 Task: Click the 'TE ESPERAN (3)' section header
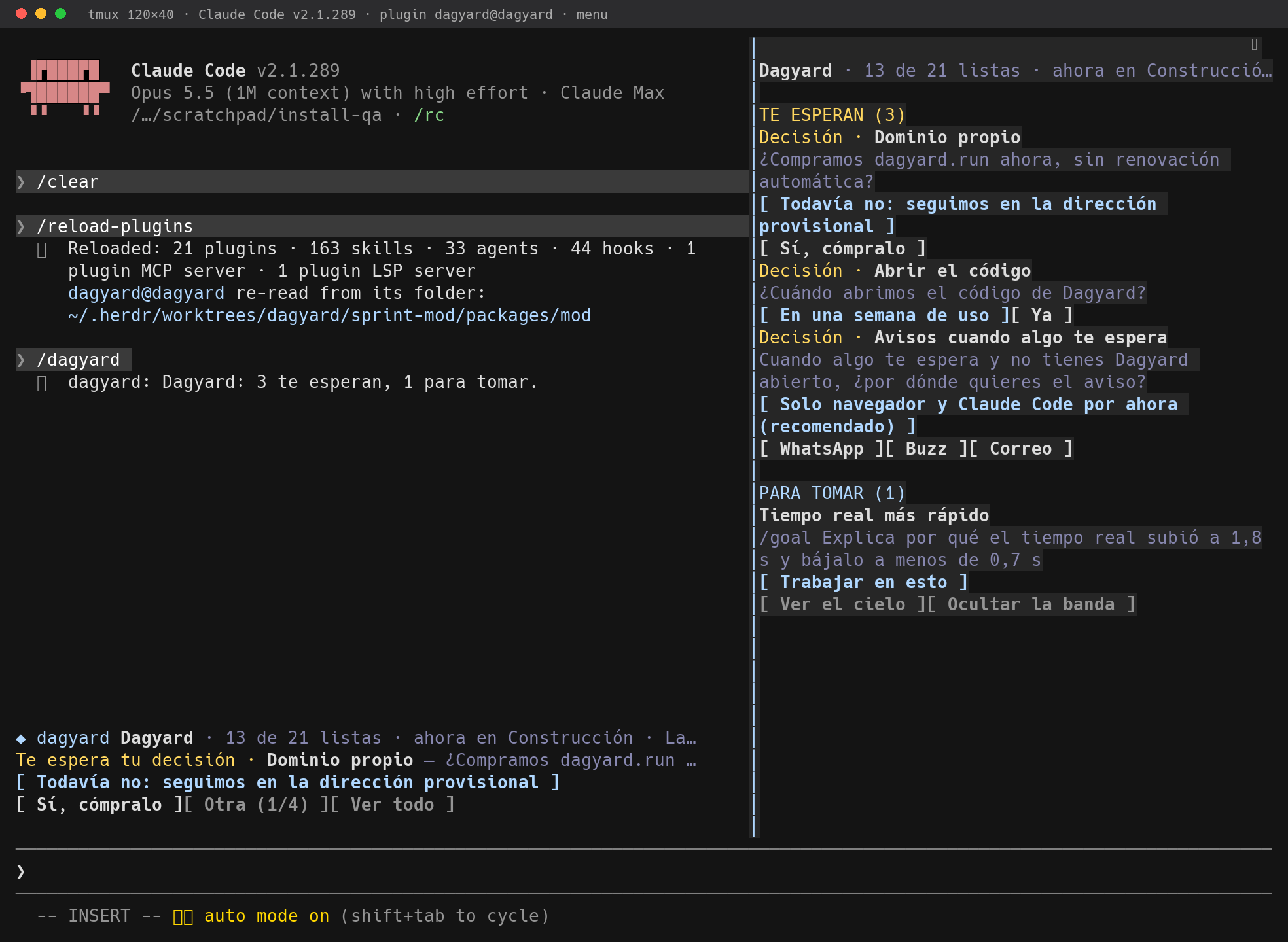point(832,115)
